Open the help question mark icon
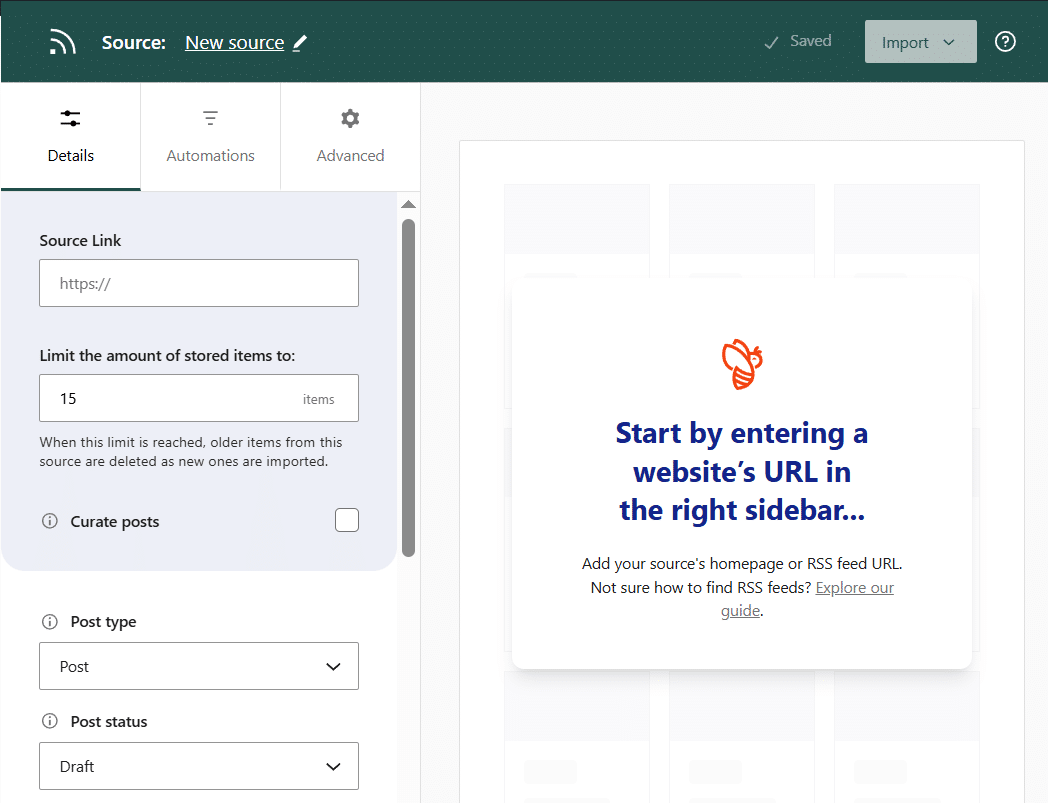Viewport: 1048px width, 803px height. [1005, 42]
